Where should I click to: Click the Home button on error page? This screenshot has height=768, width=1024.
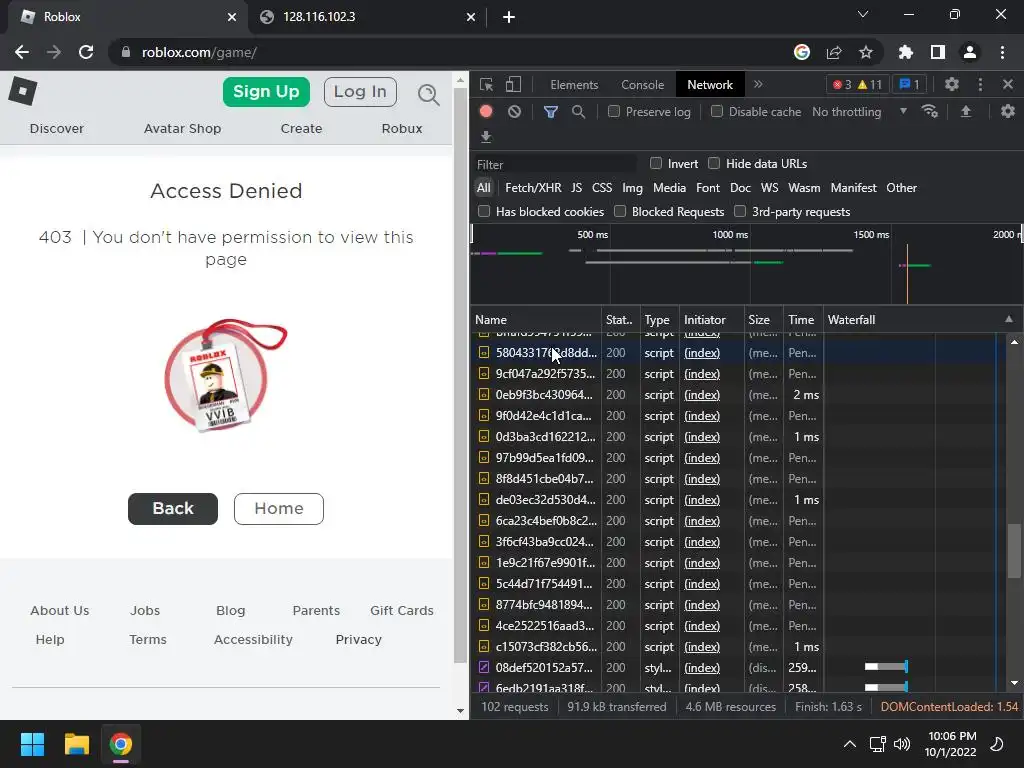(279, 509)
